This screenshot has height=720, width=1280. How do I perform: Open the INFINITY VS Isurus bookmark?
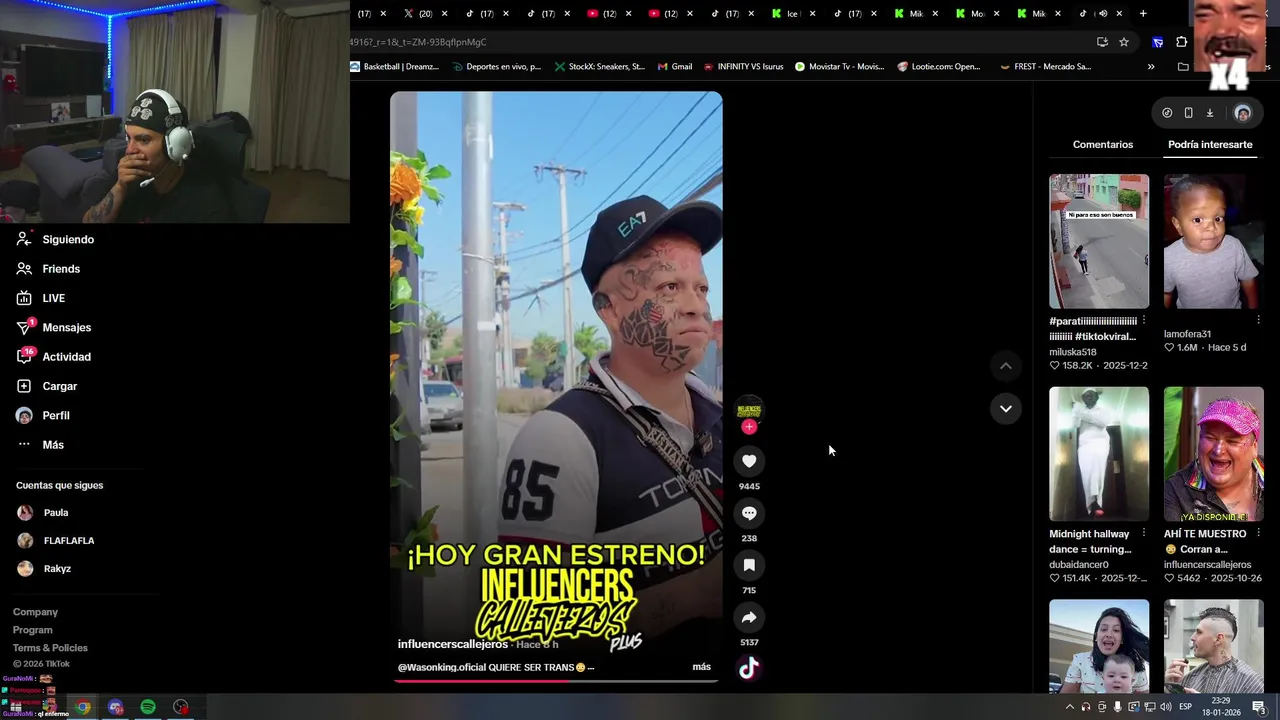click(x=743, y=67)
